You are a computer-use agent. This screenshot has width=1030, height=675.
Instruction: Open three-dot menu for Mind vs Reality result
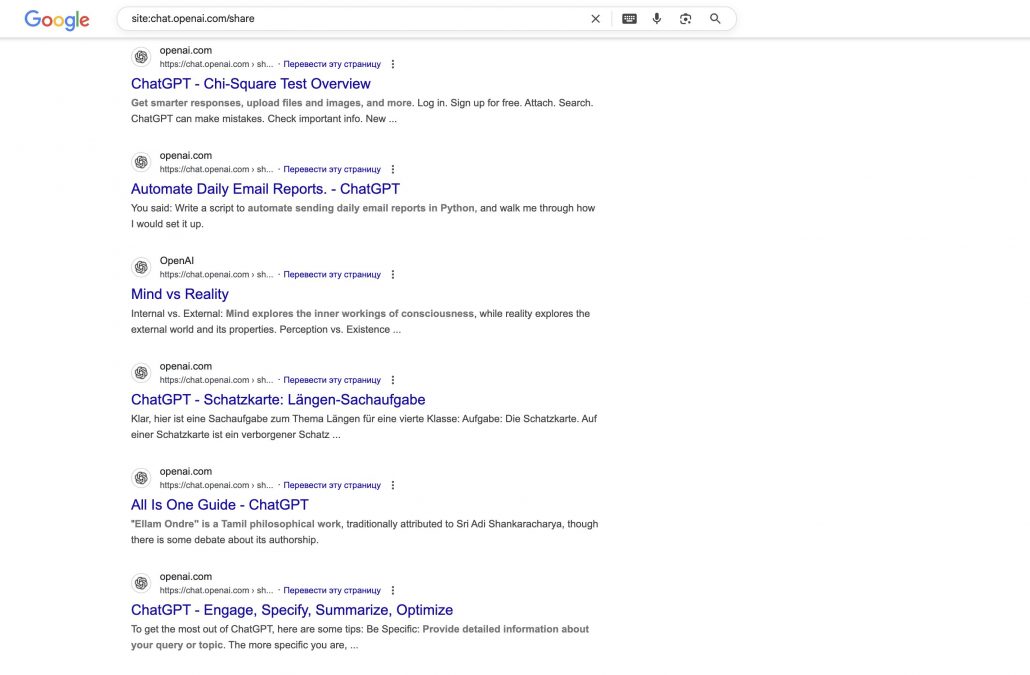(x=393, y=274)
